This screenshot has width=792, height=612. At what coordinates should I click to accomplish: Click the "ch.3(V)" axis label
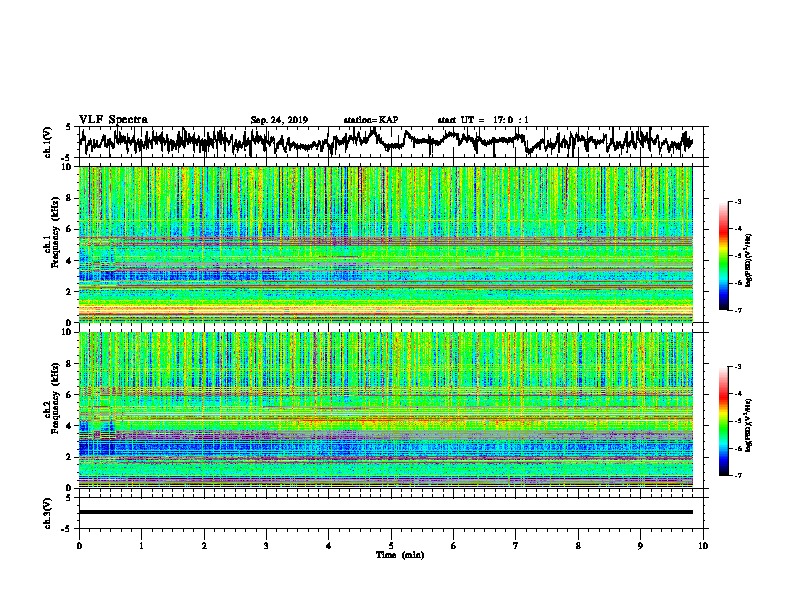pyautogui.click(x=48, y=514)
